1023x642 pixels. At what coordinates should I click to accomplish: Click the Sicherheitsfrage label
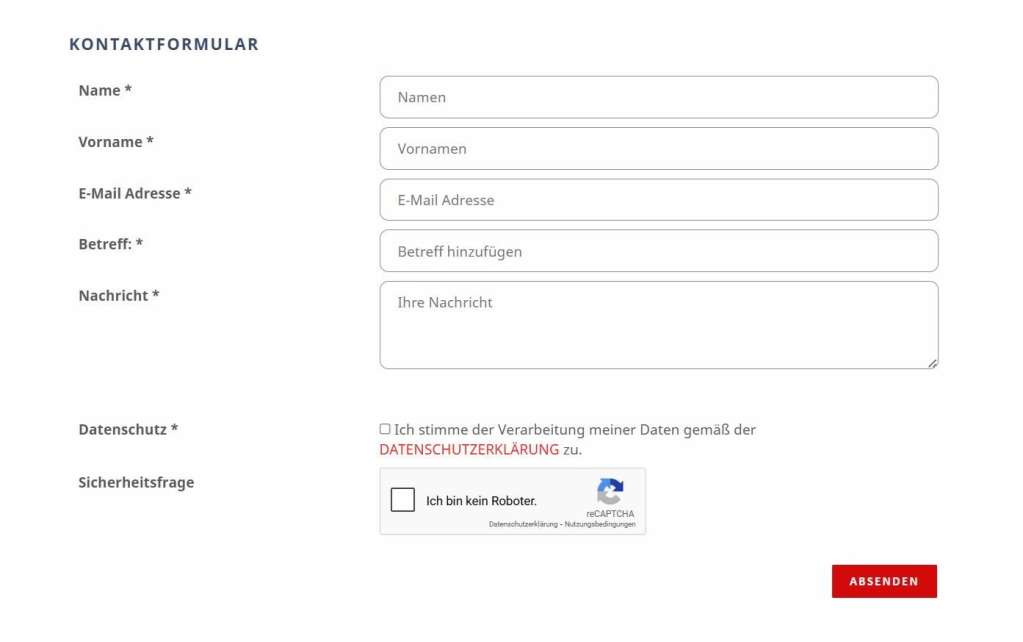[x=138, y=482]
